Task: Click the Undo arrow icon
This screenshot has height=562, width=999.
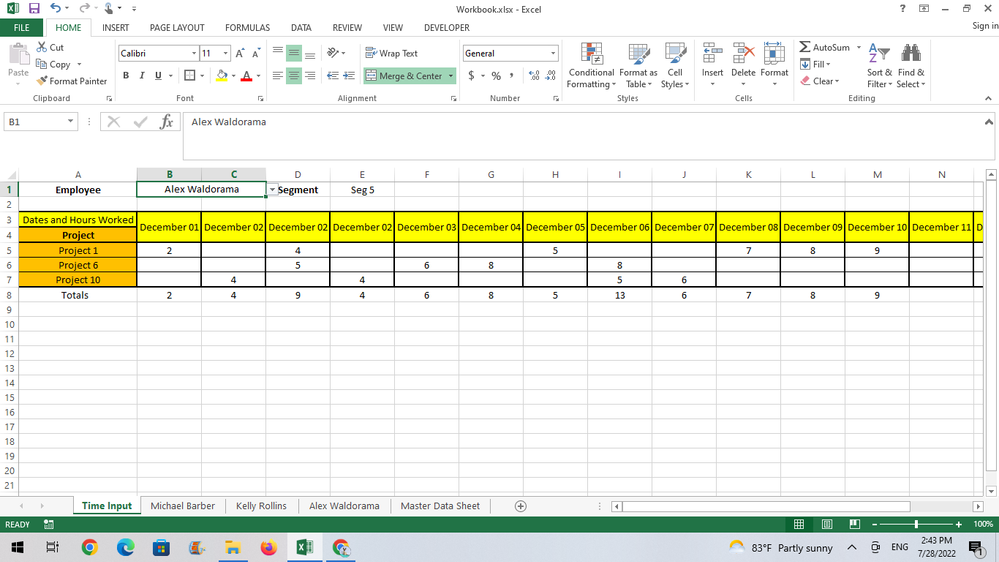Action: pyautogui.click(x=55, y=8)
